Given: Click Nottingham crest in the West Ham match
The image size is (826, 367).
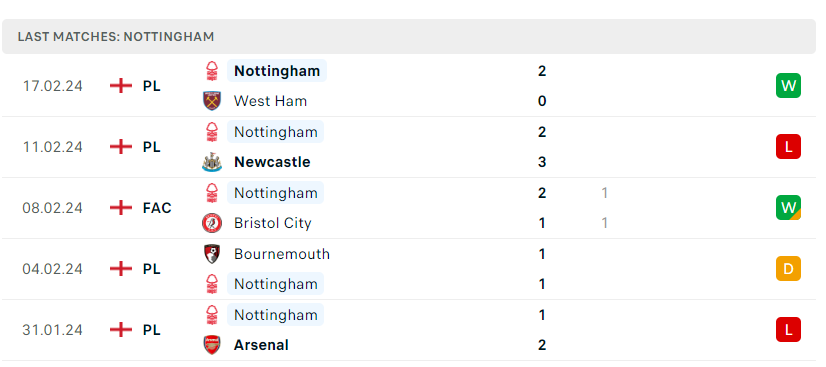Looking at the screenshot, I should click(x=212, y=71).
